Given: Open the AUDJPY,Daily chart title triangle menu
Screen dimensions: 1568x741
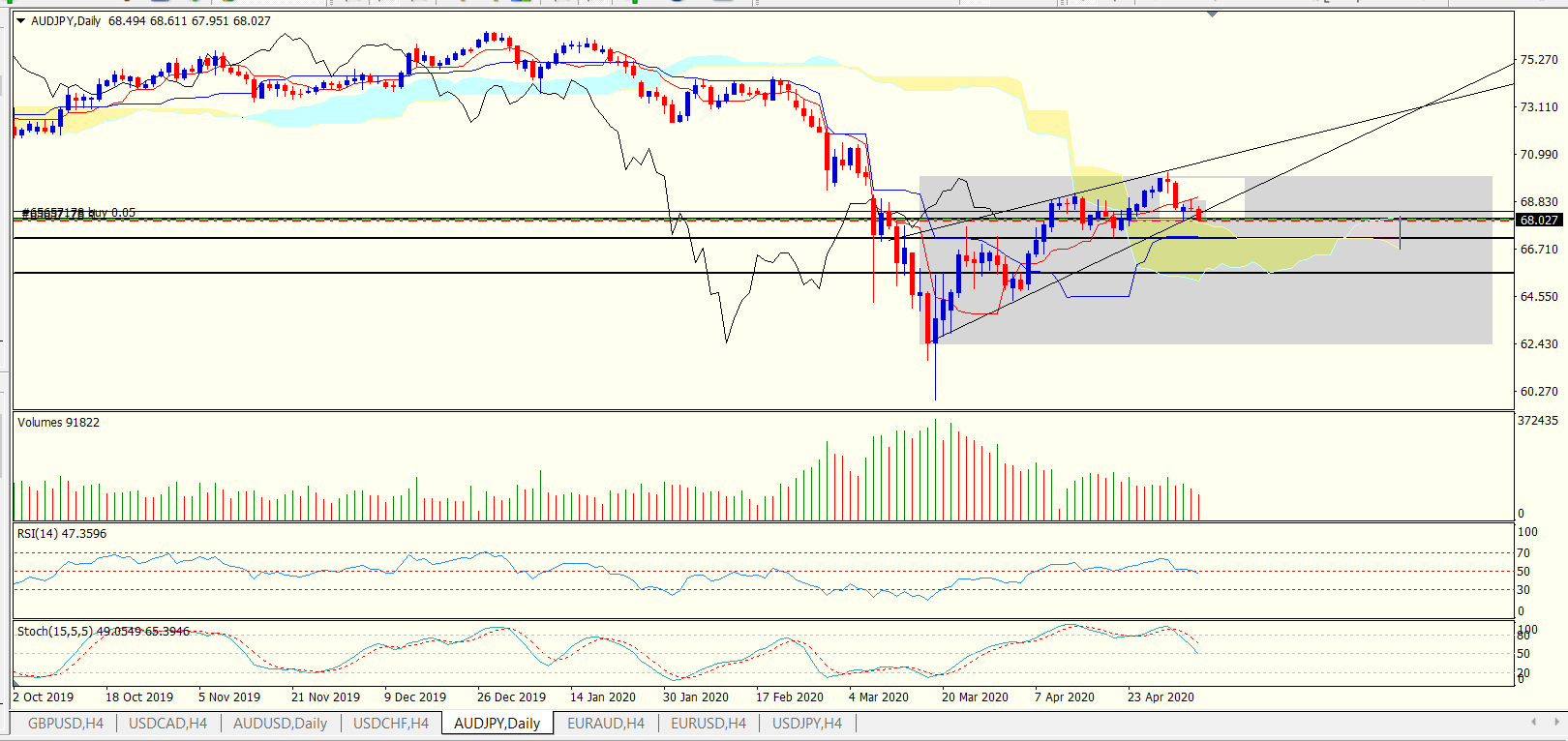Looking at the screenshot, I should coord(20,20).
